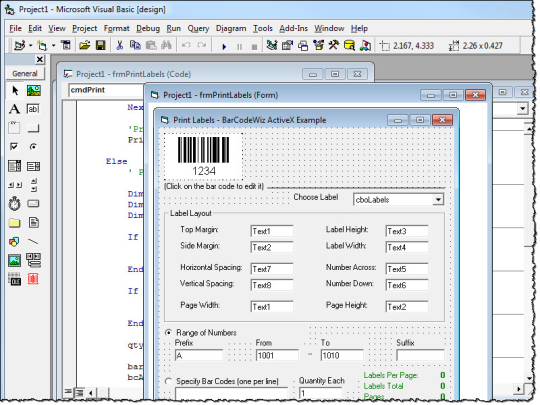Select the OLE tool in toolbox
The height and width of the screenshot is (405, 540).
tap(14, 279)
